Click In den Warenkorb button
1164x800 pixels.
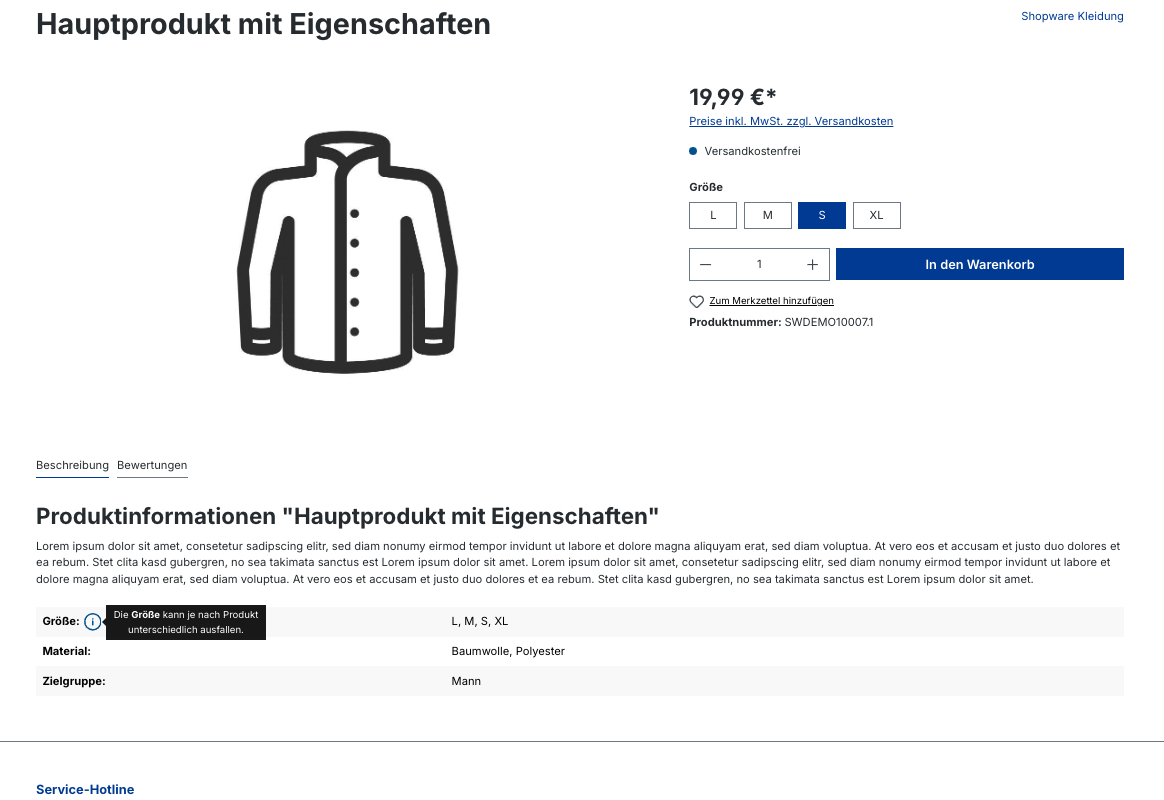980,264
